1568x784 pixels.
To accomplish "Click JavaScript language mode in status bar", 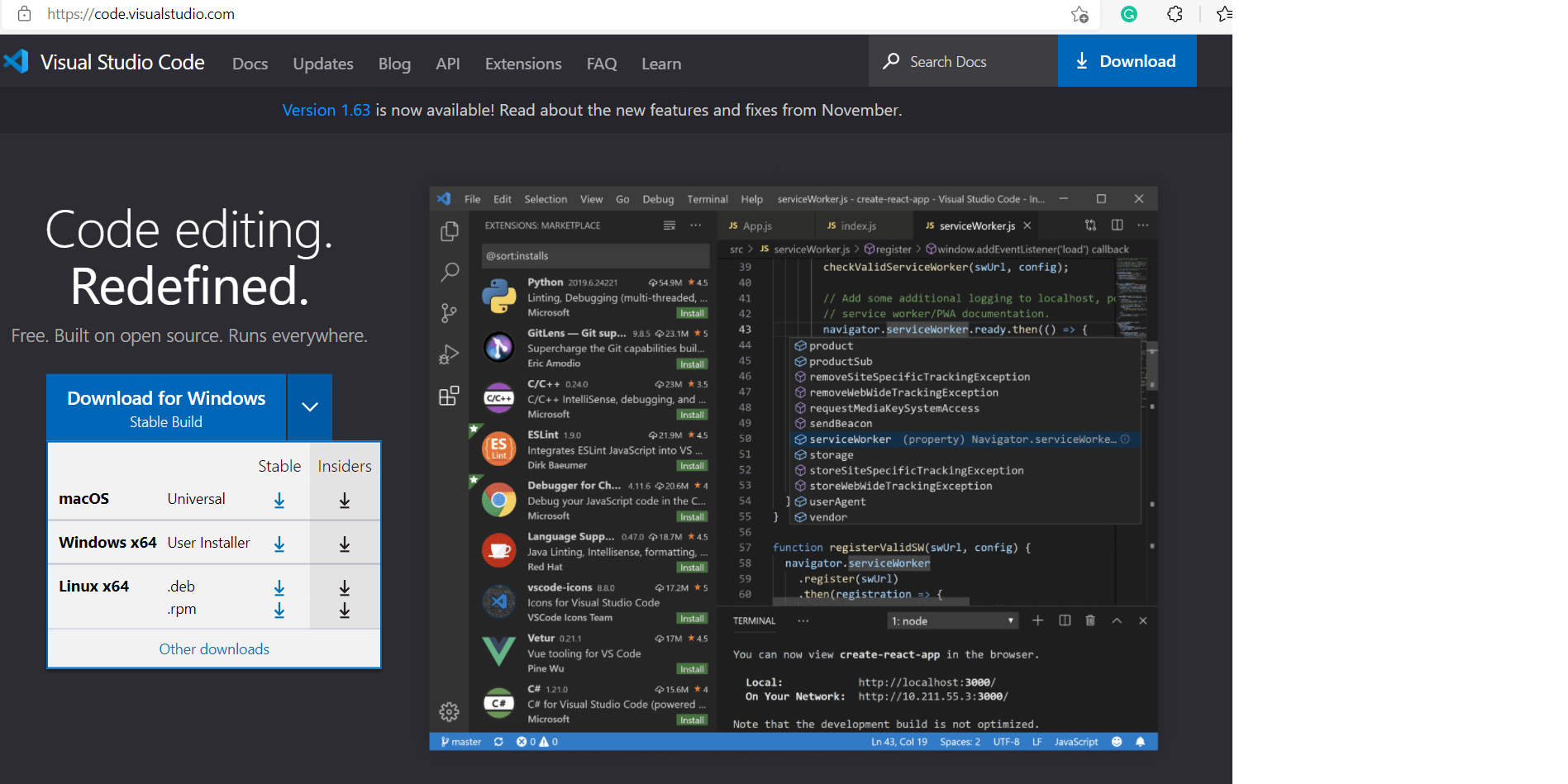I will click(1076, 742).
